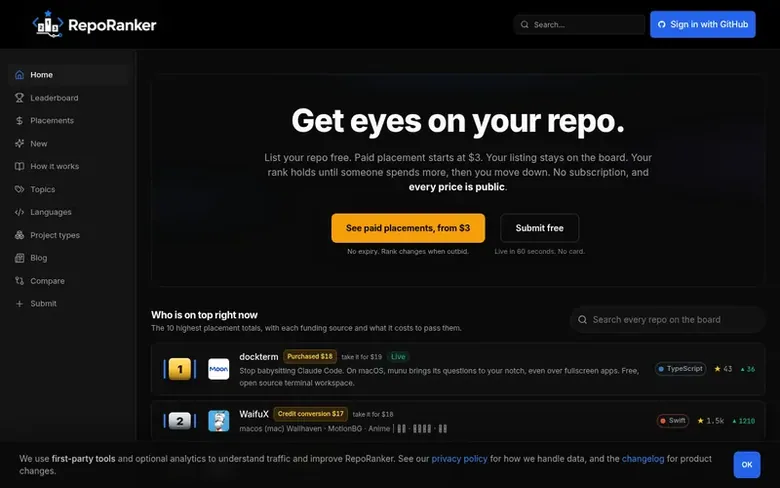Image resolution: width=780 pixels, height=488 pixels.
Task: Click the silver rank 2 badge
Action: (180, 421)
